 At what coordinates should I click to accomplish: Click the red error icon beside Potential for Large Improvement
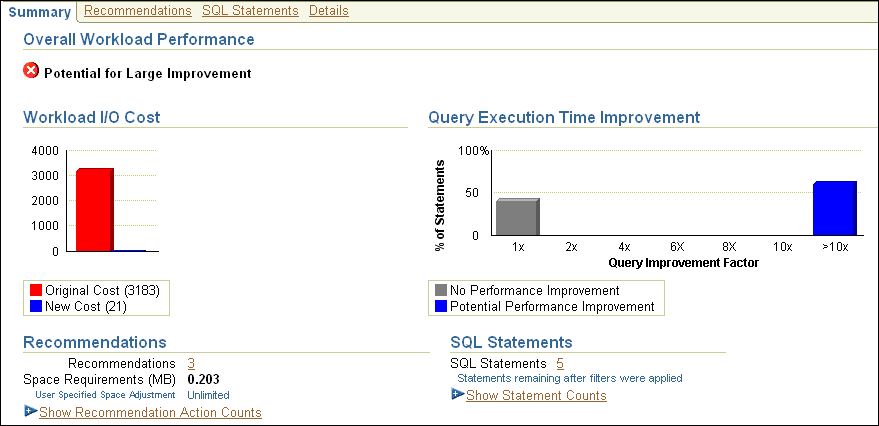(x=31, y=72)
